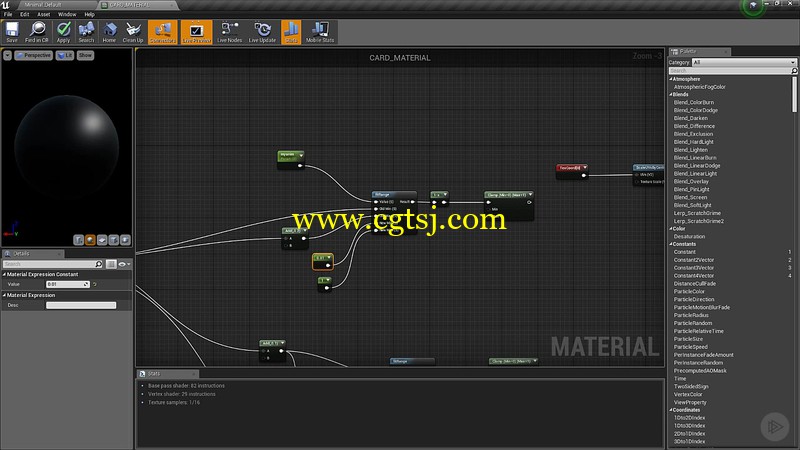The image size is (800, 450).
Task: Open the Window menu
Action: click(x=67, y=14)
